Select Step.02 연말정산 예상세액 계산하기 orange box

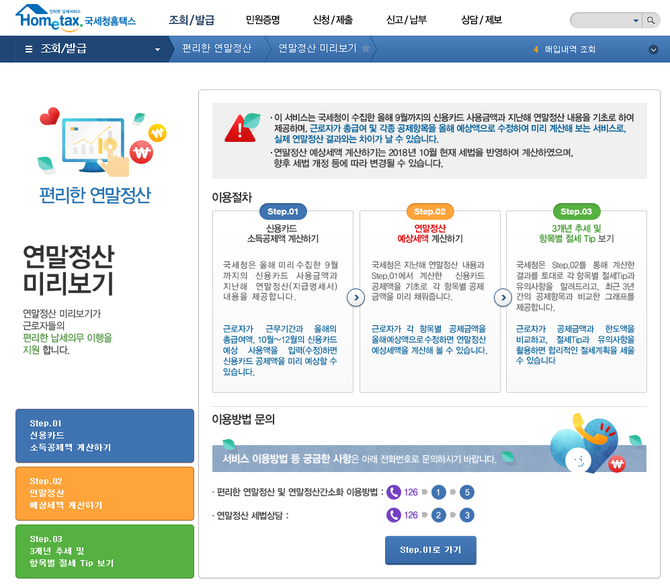click(x=105, y=492)
